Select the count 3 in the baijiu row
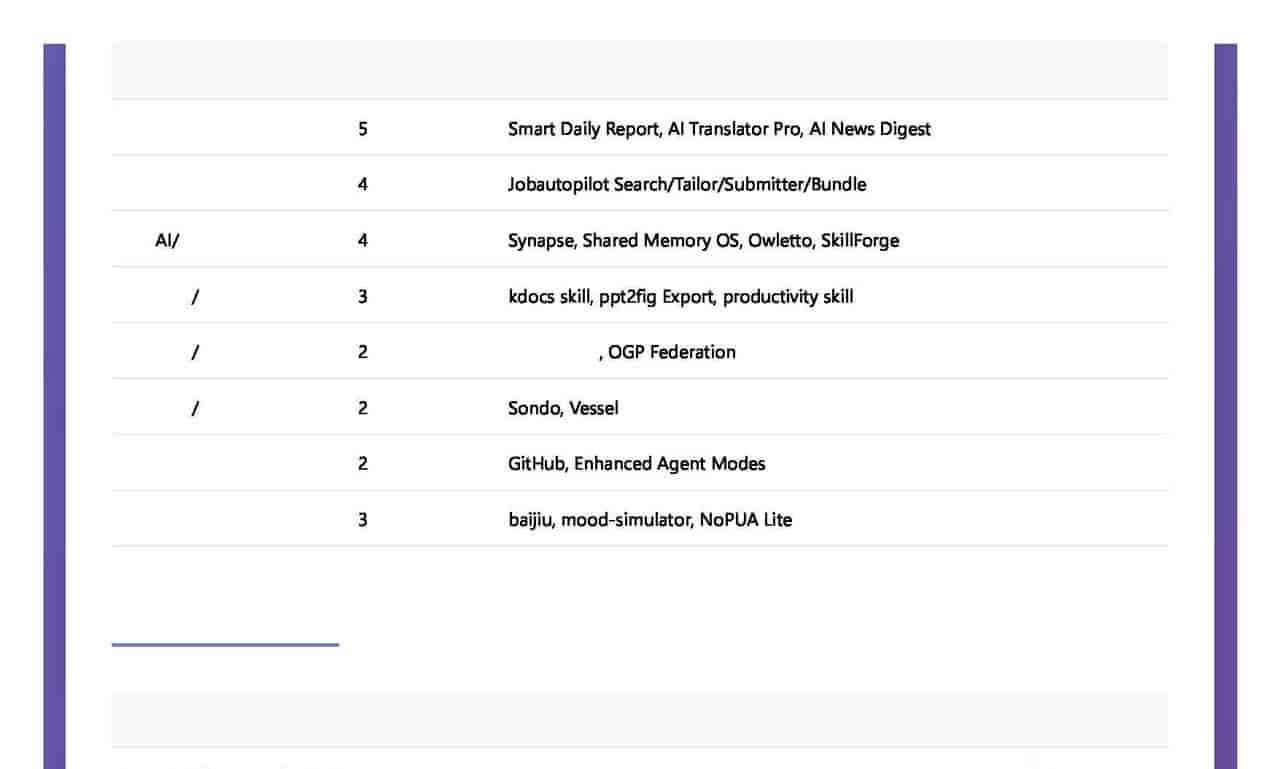The height and width of the screenshot is (769, 1280). (x=363, y=520)
